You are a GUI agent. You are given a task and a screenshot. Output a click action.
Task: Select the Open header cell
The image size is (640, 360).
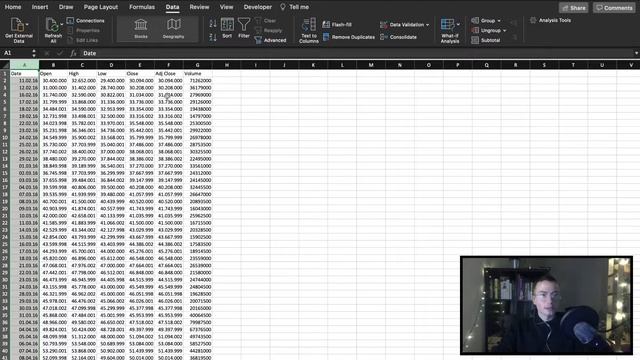click(53, 73)
